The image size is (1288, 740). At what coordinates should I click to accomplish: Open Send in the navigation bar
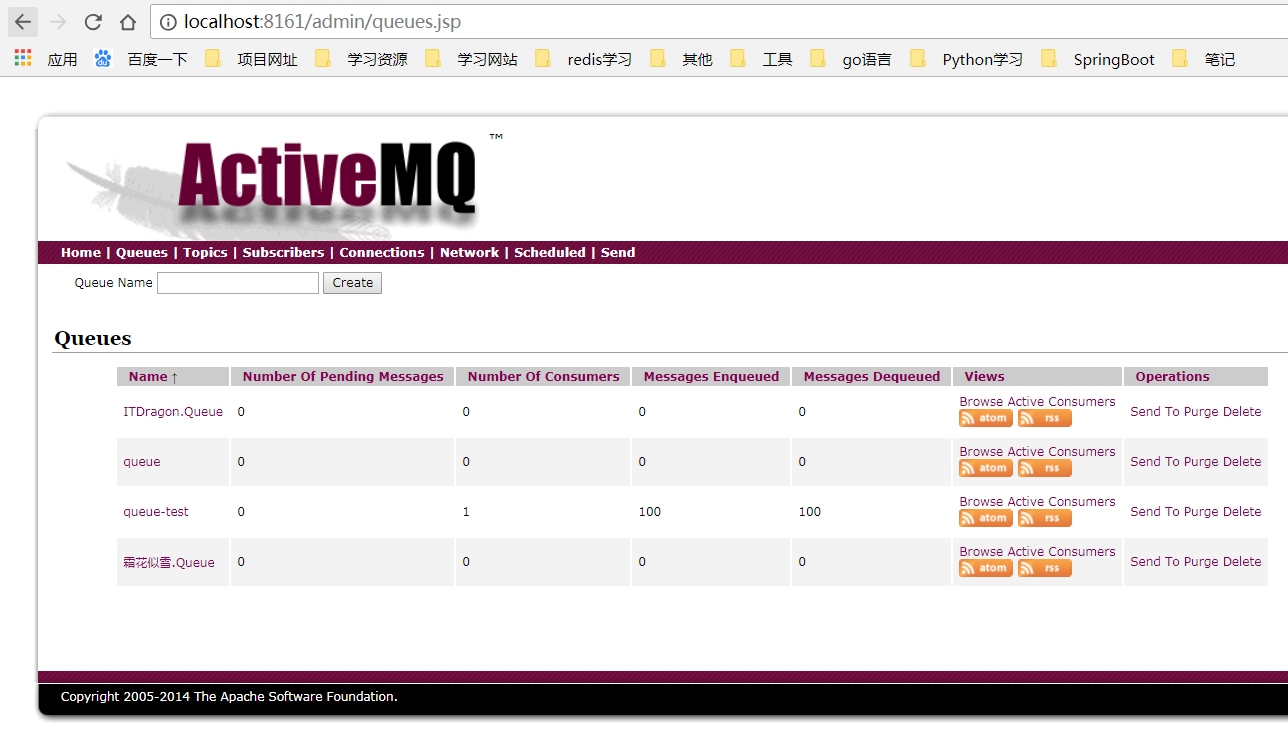click(618, 253)
